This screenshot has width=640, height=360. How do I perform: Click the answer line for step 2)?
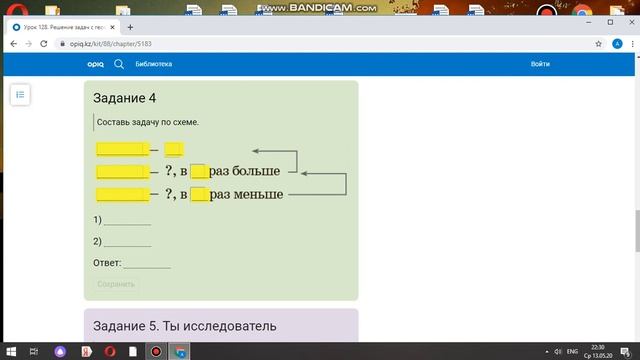click(127, 242)
